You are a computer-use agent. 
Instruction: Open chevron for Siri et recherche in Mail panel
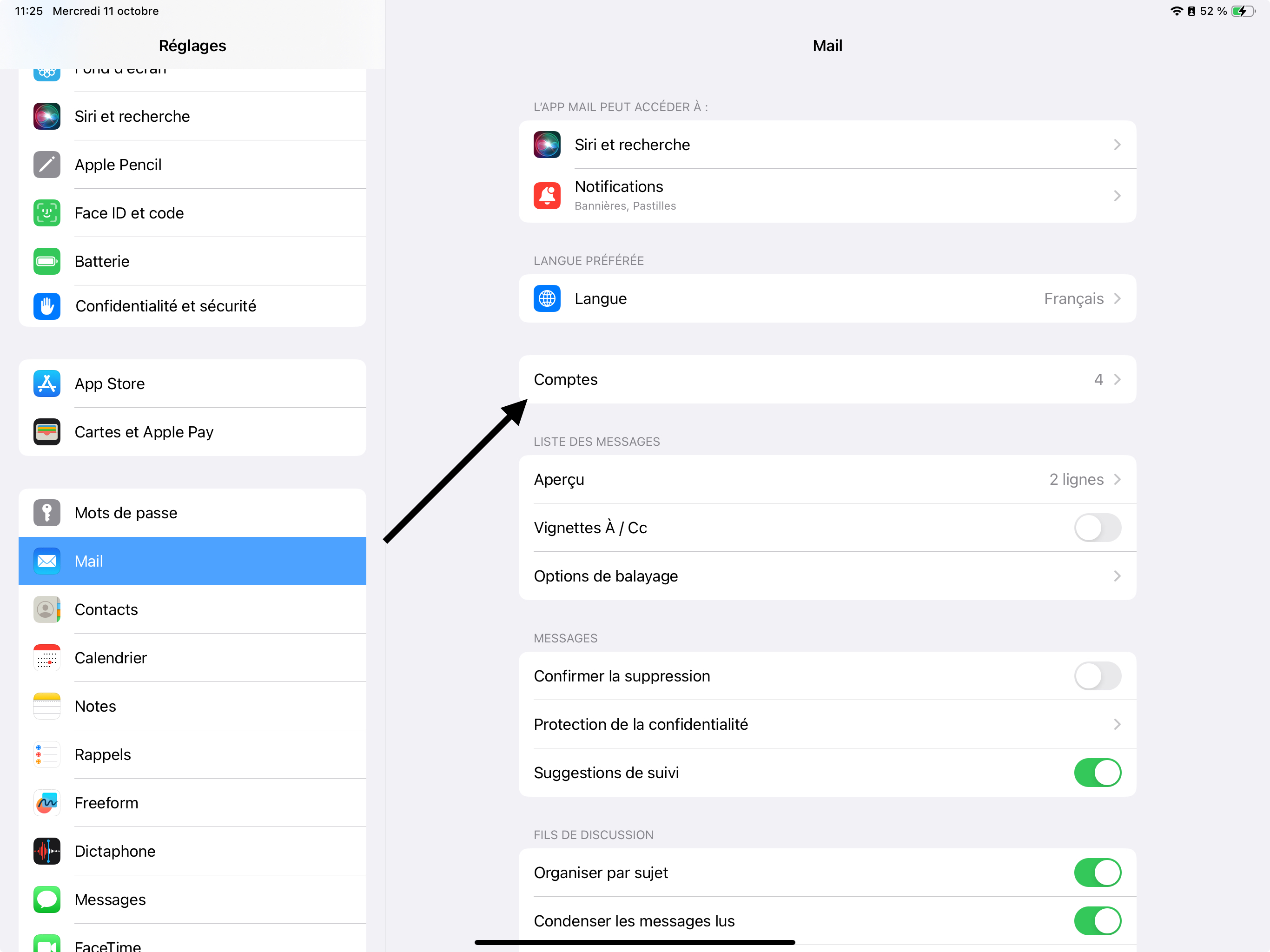coord(1117,145)
